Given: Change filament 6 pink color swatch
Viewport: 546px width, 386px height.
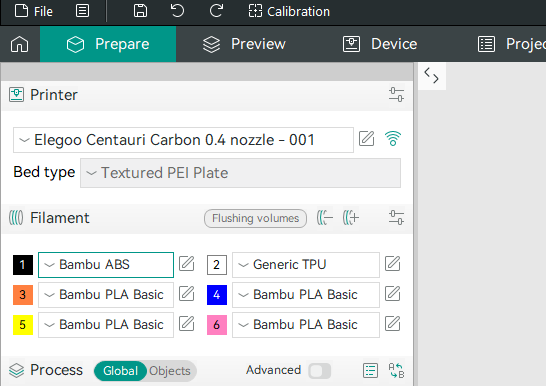Looking at the screenshot, I should 217,325.
